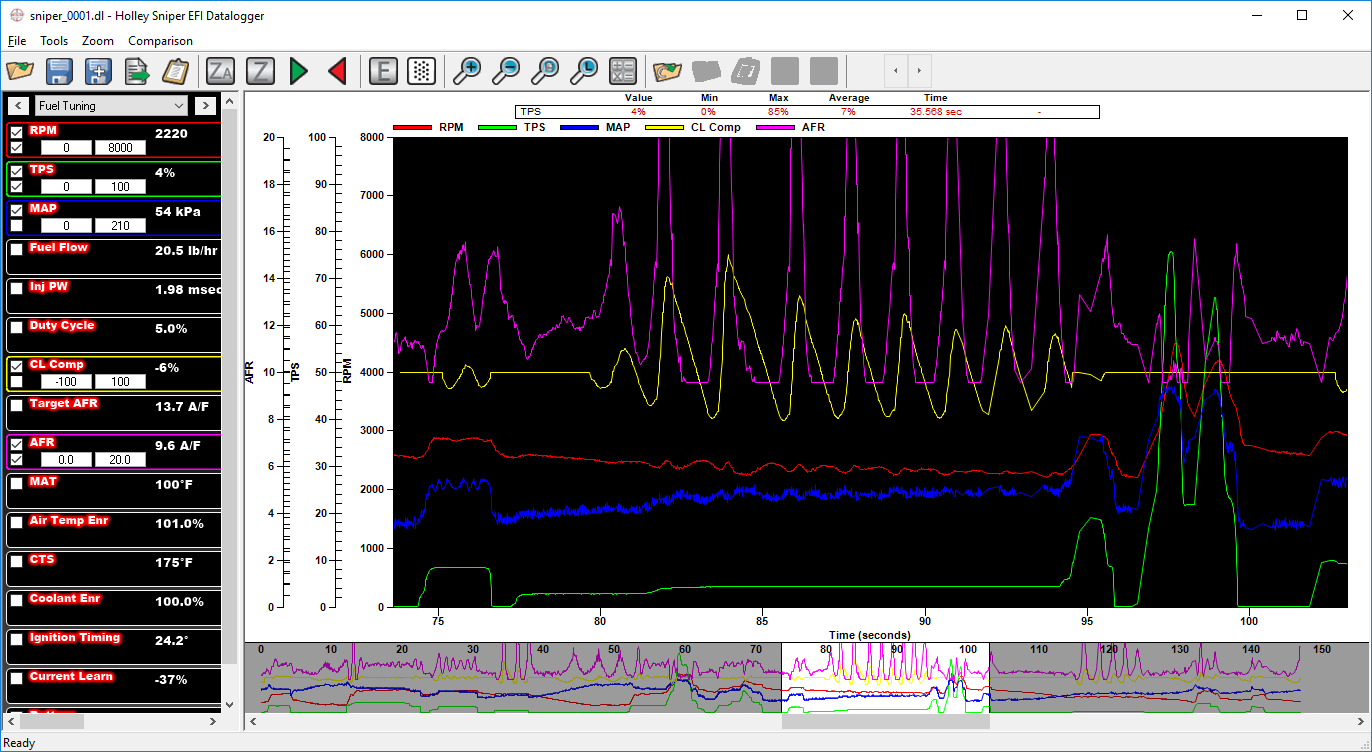This screenshot has width=1372, height=752.
Task: Open the Fuel Tuning dropdown list
Action: 112,105
